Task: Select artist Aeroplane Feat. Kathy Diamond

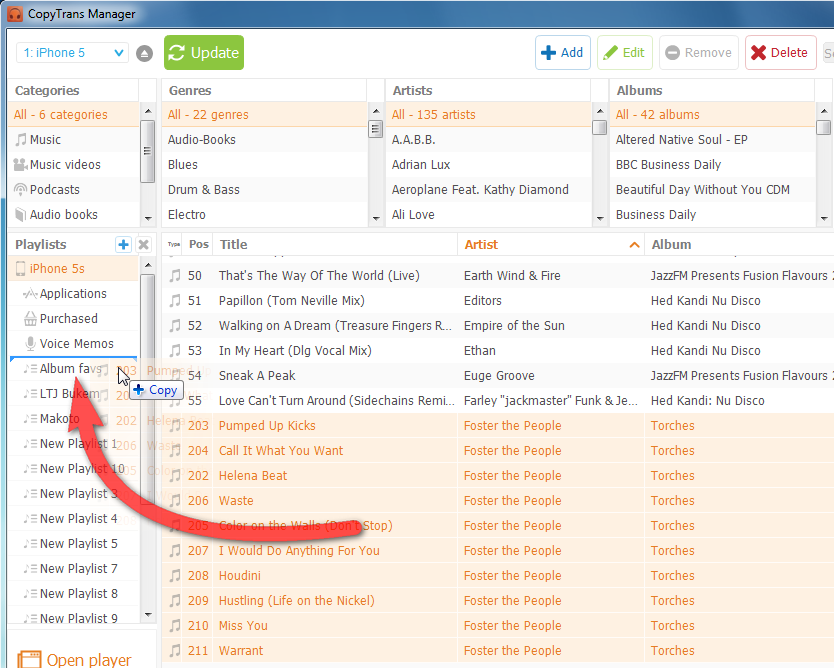Action: (x=488, y=190)
